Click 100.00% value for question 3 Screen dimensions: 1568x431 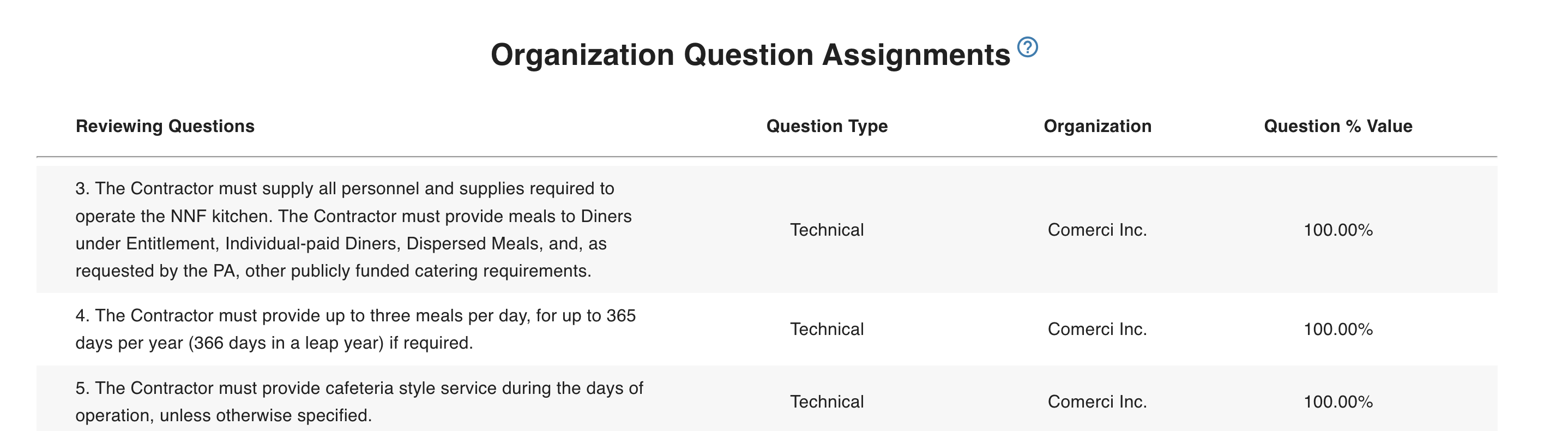pyautogui.click(x=1338, y=230)
